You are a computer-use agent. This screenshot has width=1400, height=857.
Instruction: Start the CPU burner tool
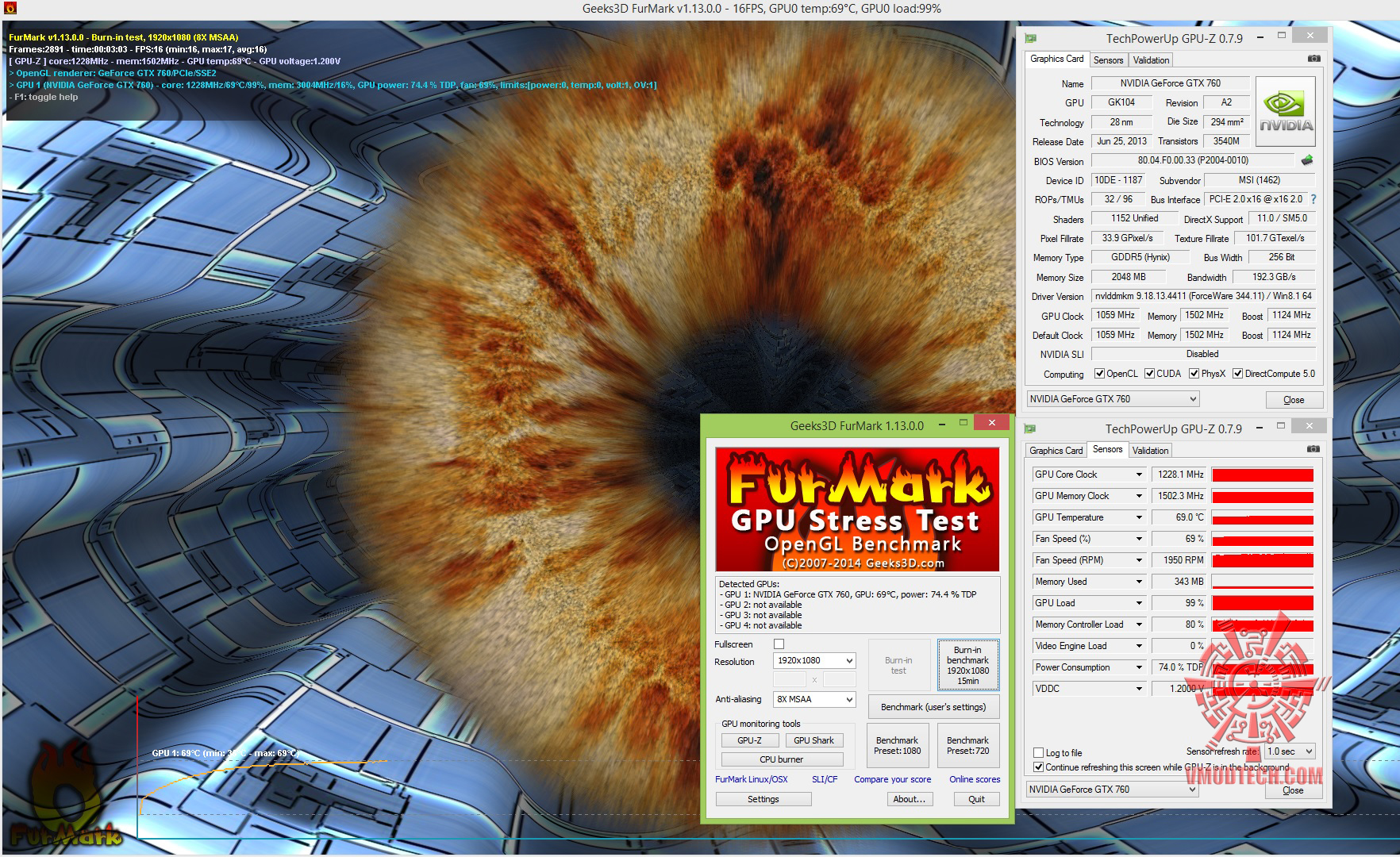(x=781, y=759)
